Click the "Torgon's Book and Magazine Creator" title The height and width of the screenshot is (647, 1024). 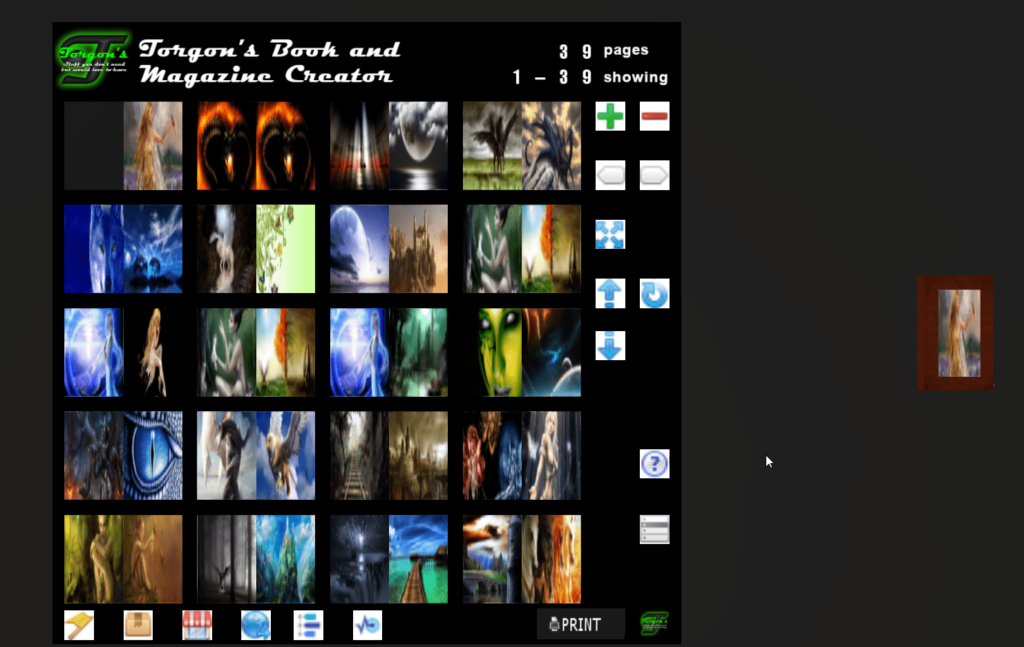[270, 61]
